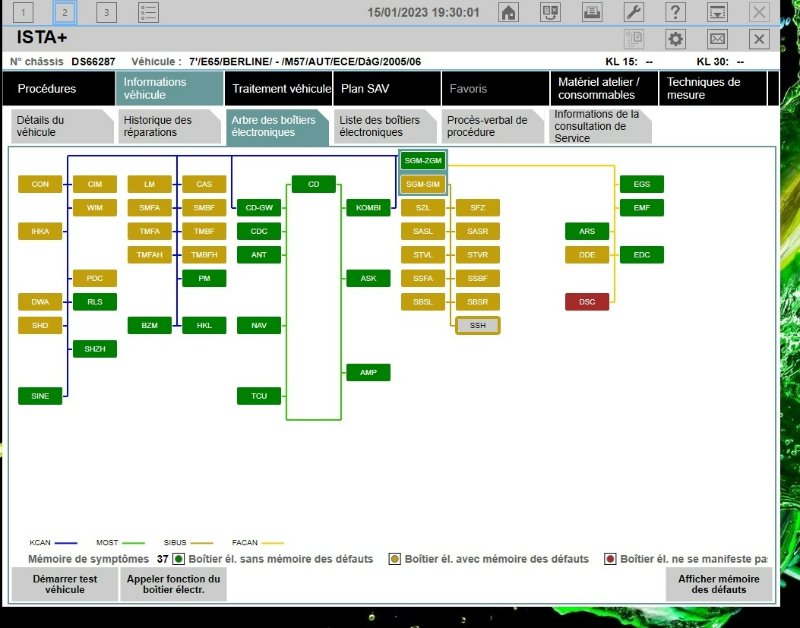Select the red DSC control unit
The width and height of the screenshot is (800, 628).
587,302
